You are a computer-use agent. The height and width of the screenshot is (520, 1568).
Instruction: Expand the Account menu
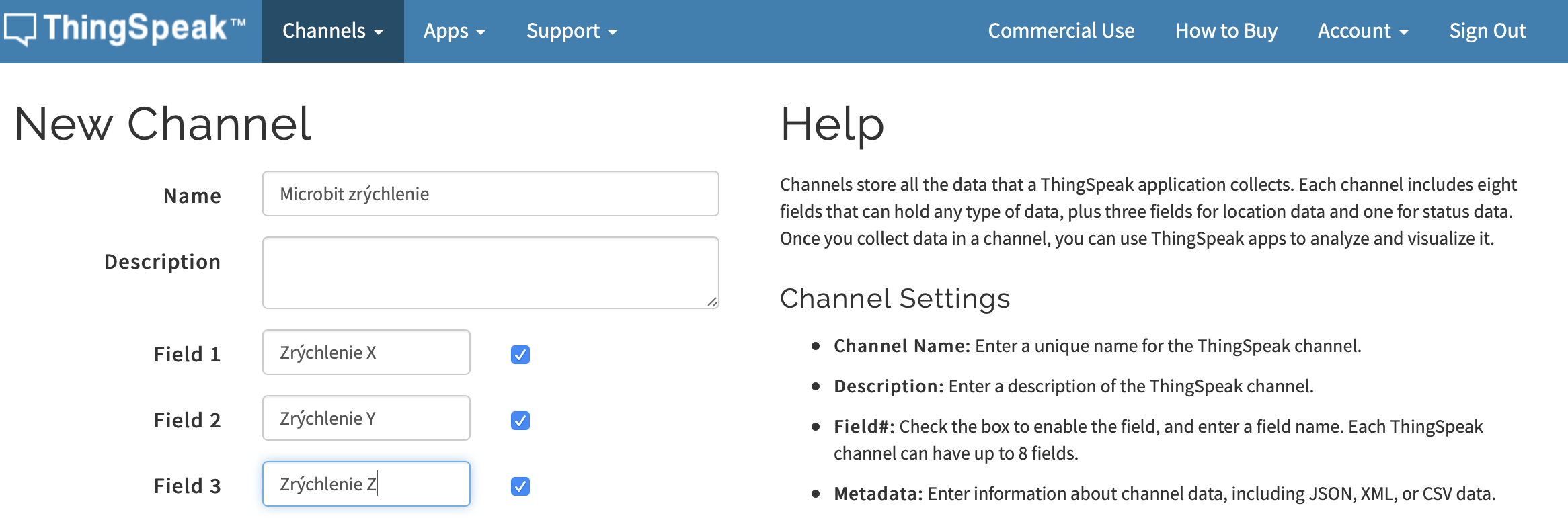click(x=1362, y=31)
